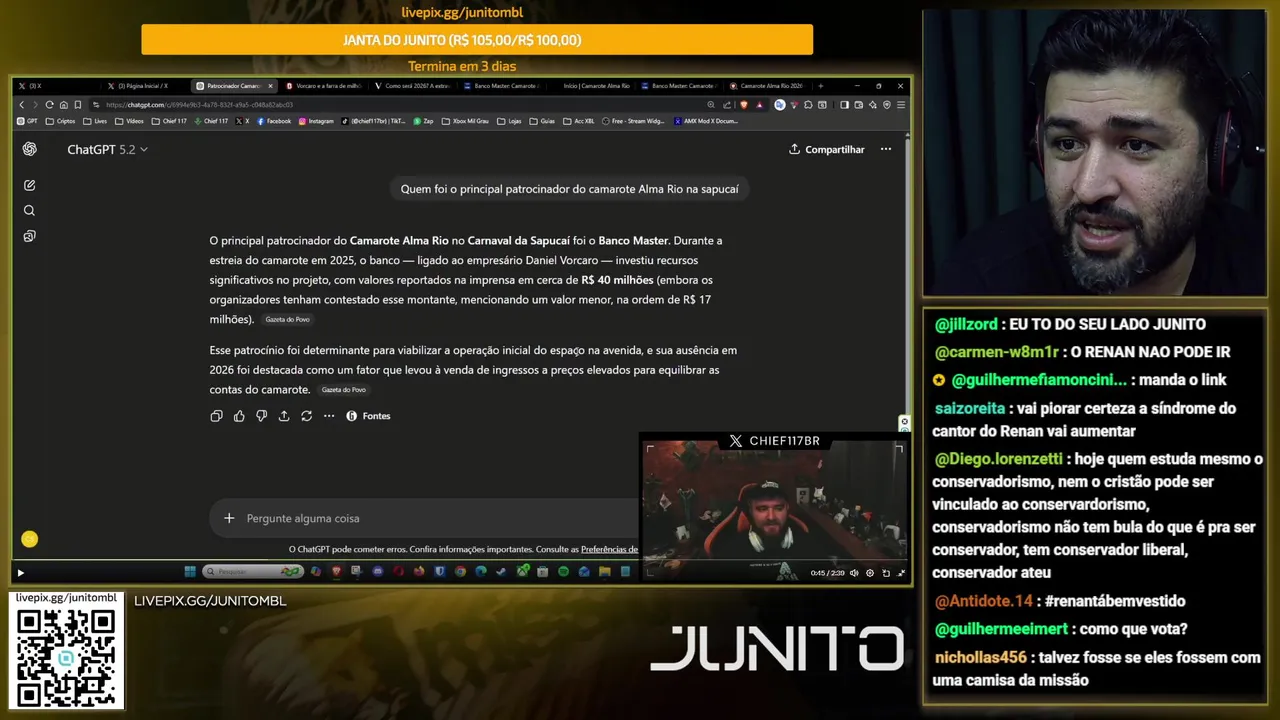1280x720 pixels.
Task: Open the Windows Start menu
Action: 190,571
